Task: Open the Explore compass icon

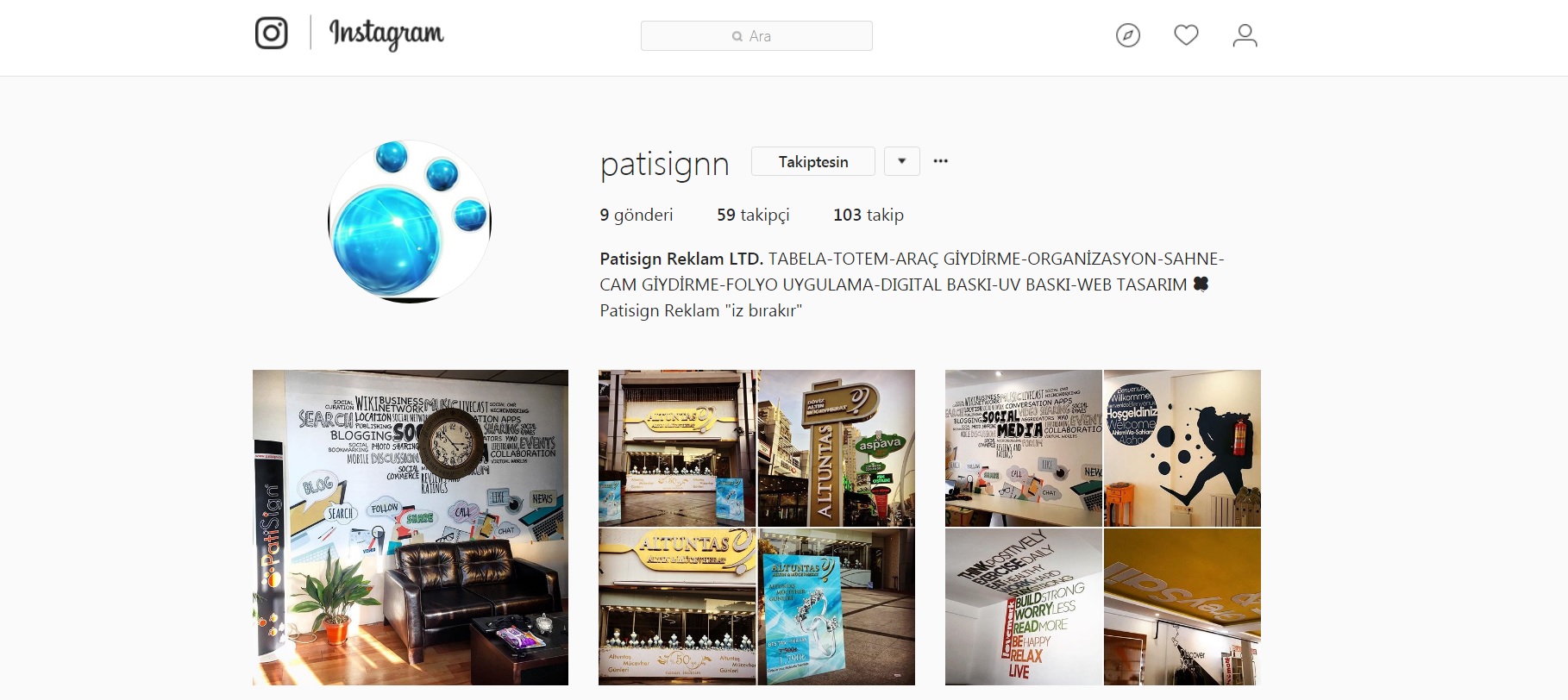Action: point(1127,35)
